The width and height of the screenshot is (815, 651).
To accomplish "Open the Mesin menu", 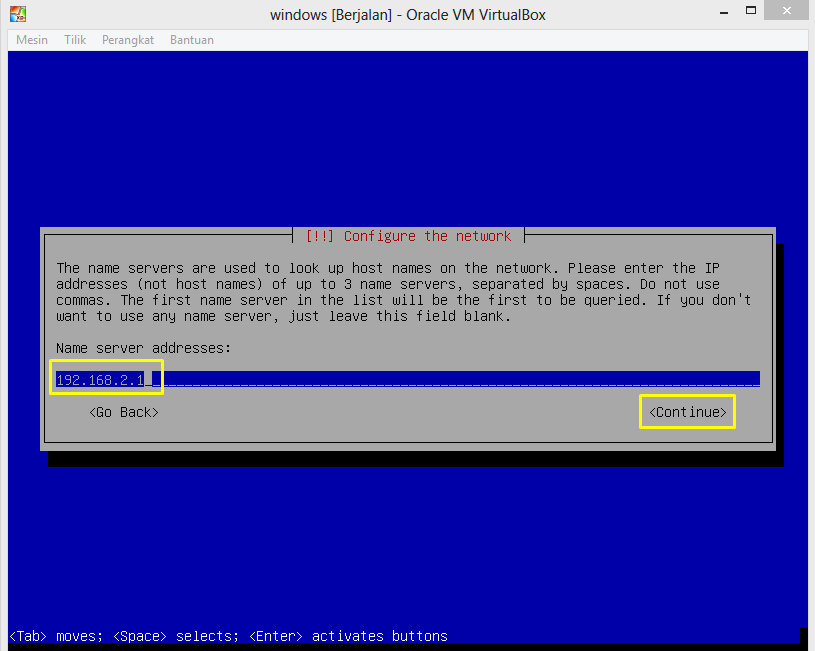I will [x=31, y=40].
